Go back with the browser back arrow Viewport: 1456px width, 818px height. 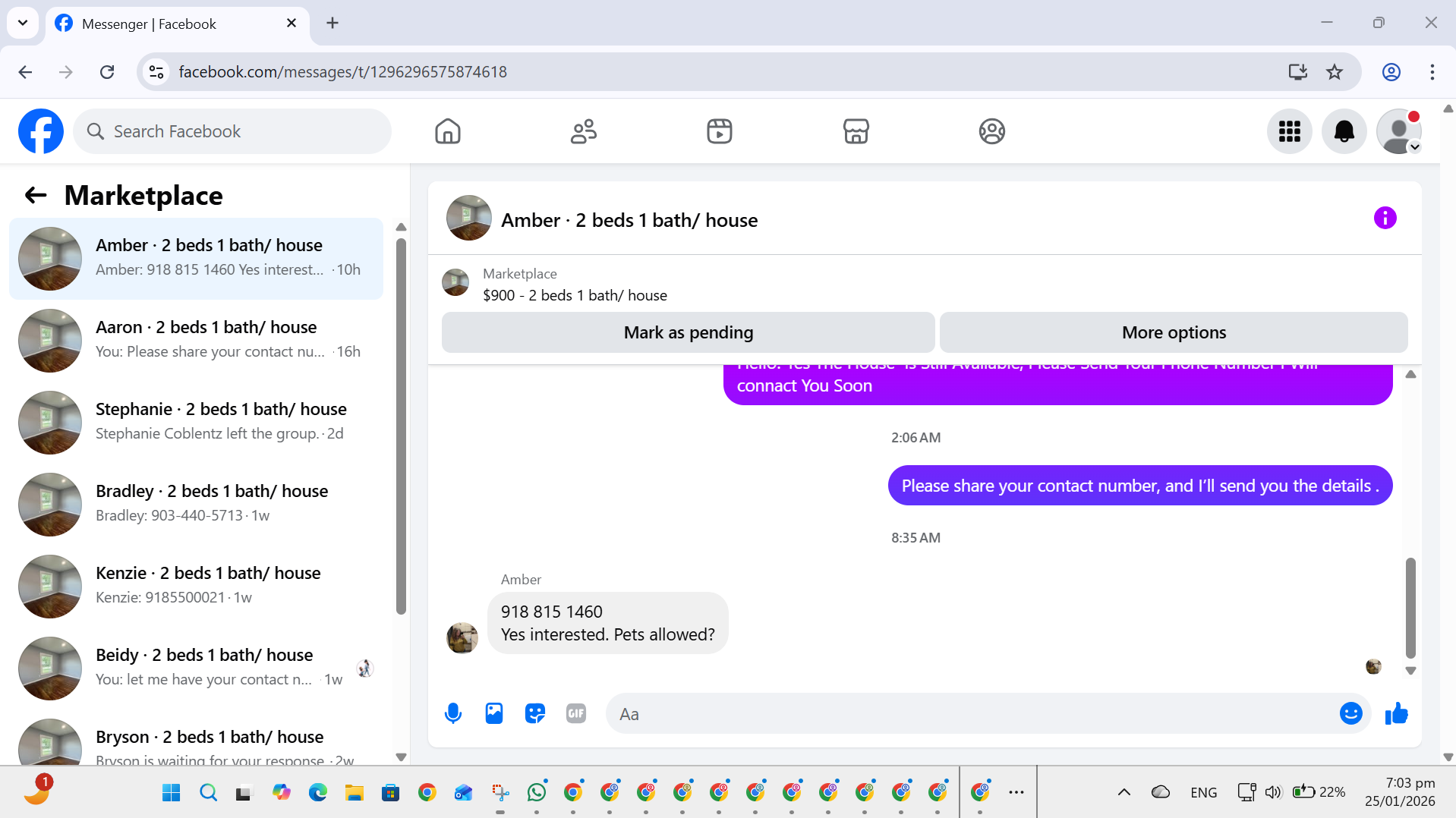(x=25, y=72)
